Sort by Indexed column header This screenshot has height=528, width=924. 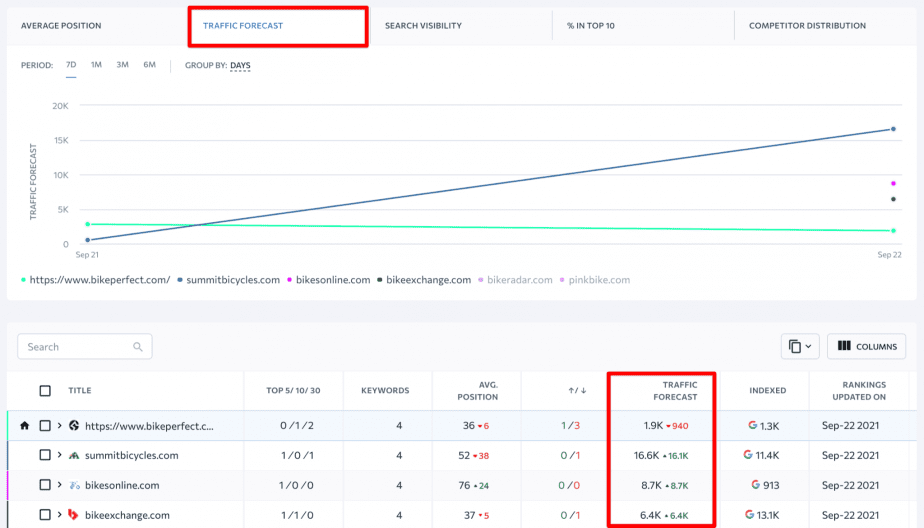pyautogui.click(x=767, y=391)
